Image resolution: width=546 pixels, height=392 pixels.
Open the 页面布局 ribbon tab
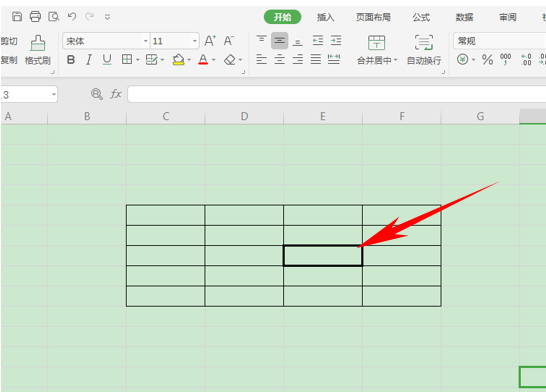pos(373,17)
